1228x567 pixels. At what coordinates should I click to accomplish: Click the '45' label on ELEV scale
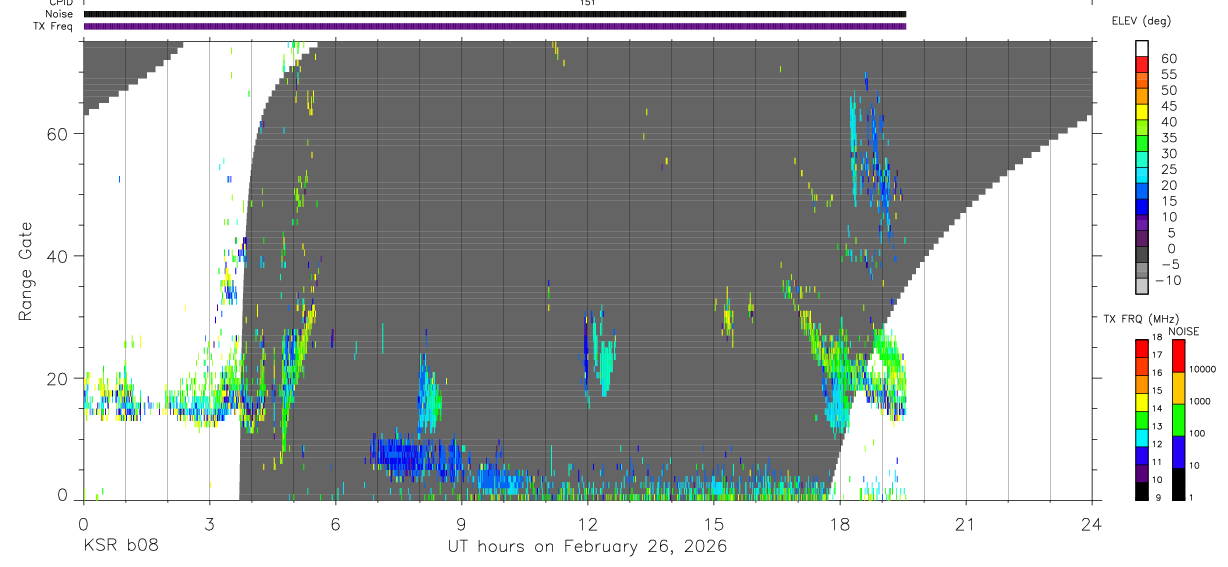[x=1168, y=106]
